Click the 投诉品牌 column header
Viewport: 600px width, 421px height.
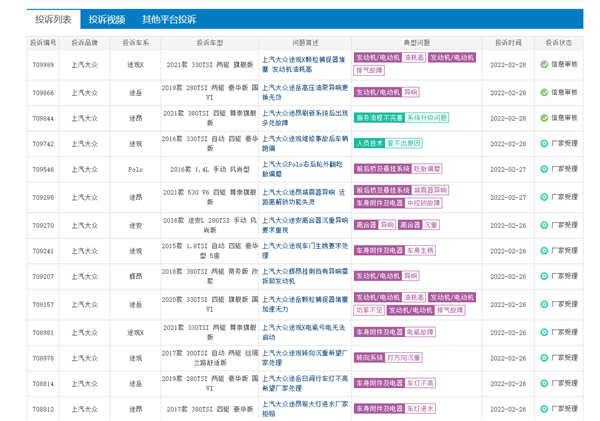pos(85,42)
